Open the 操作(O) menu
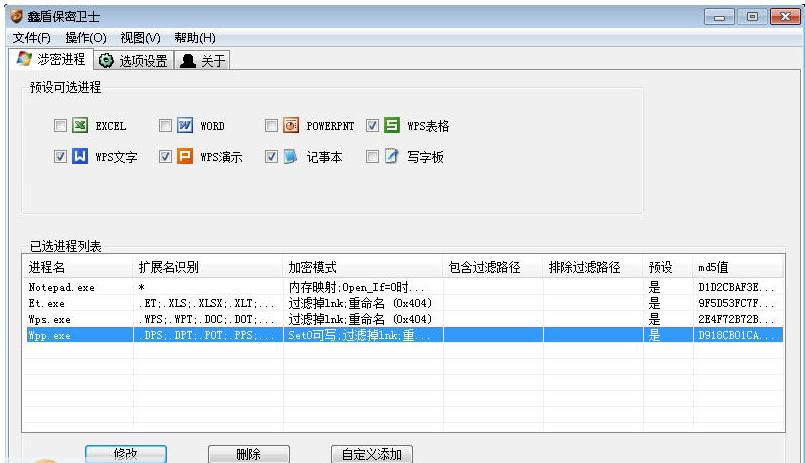Image resolution: width=805 pixels, height=463 pixels. coord(85,38)
